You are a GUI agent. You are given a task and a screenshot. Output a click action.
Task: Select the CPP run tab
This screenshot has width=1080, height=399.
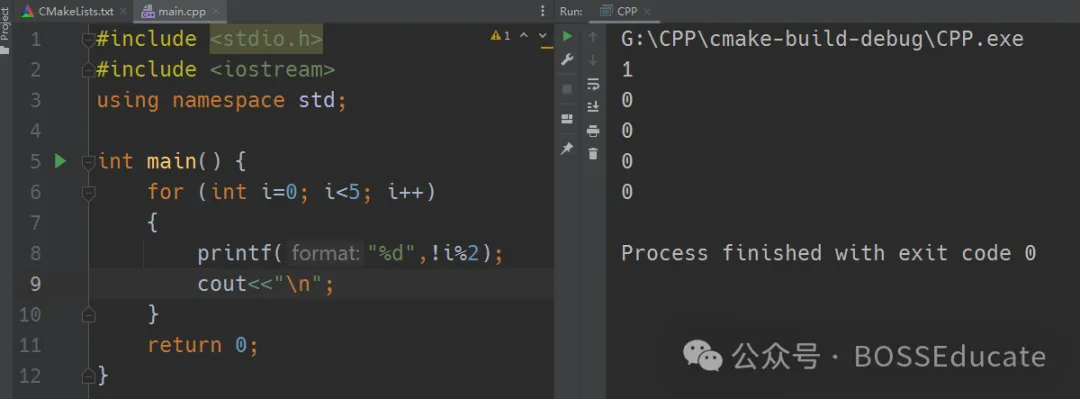(626, 11)
